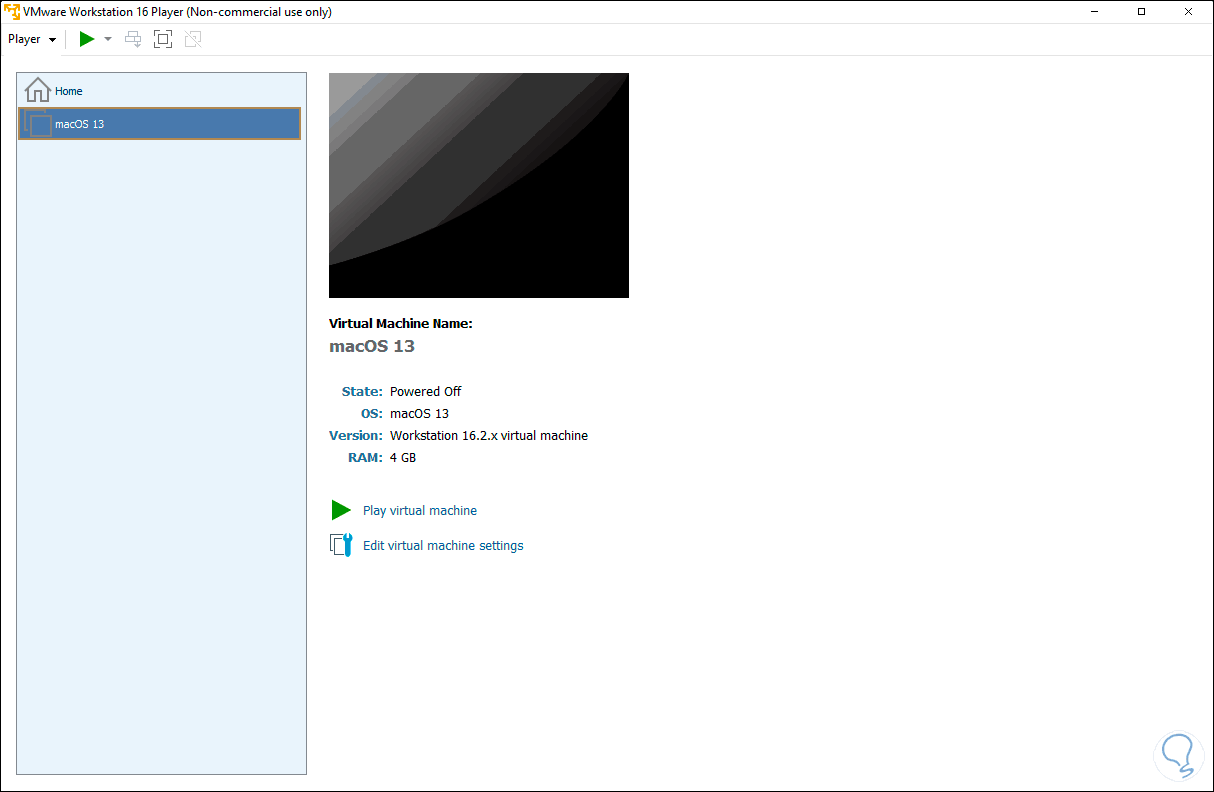The image size is (1214, 792).
Task: Click the wrench settings icon
Action: tap(341, 545)
